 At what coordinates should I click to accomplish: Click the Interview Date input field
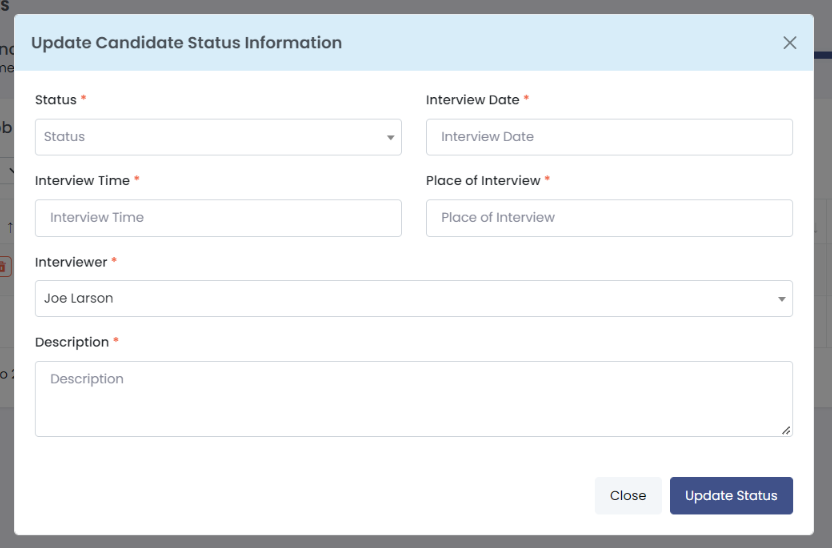pos(609,137)
